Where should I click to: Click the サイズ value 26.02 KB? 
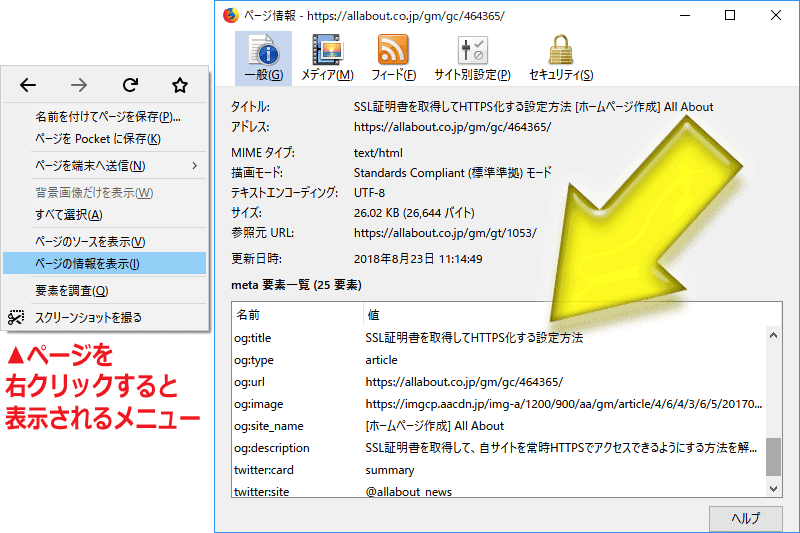coord(414,213)
